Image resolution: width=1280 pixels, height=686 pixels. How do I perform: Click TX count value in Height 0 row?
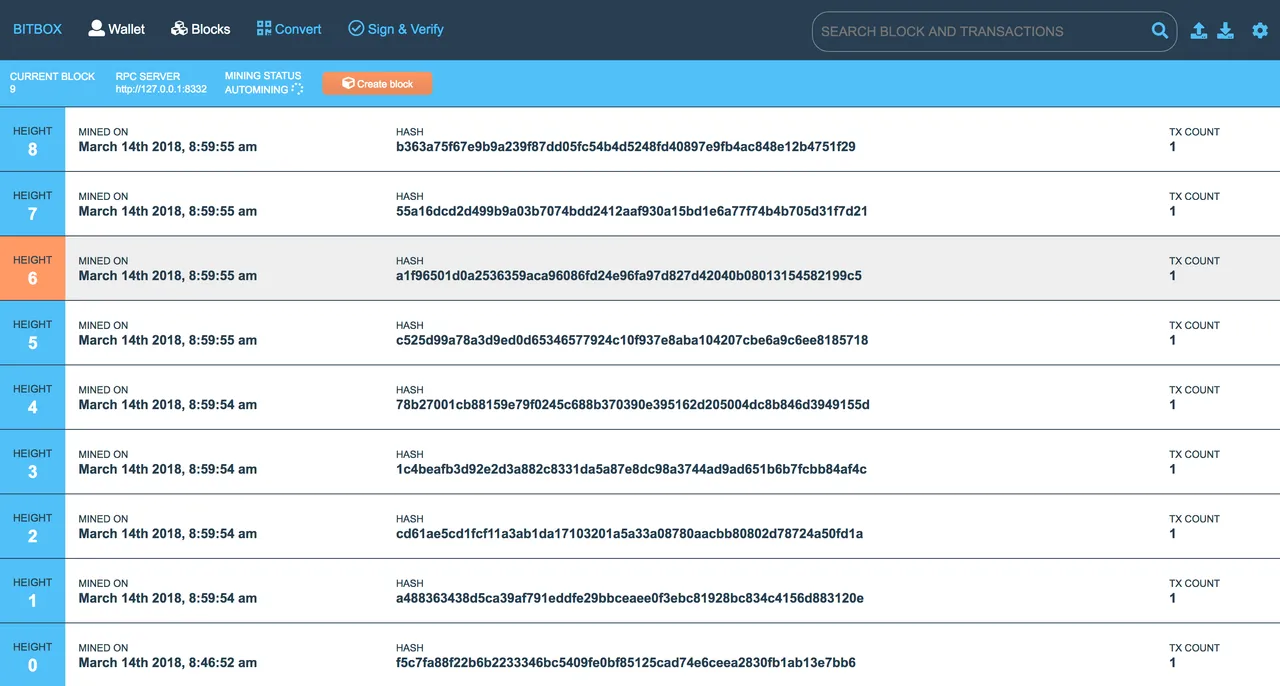(1173, 662)
